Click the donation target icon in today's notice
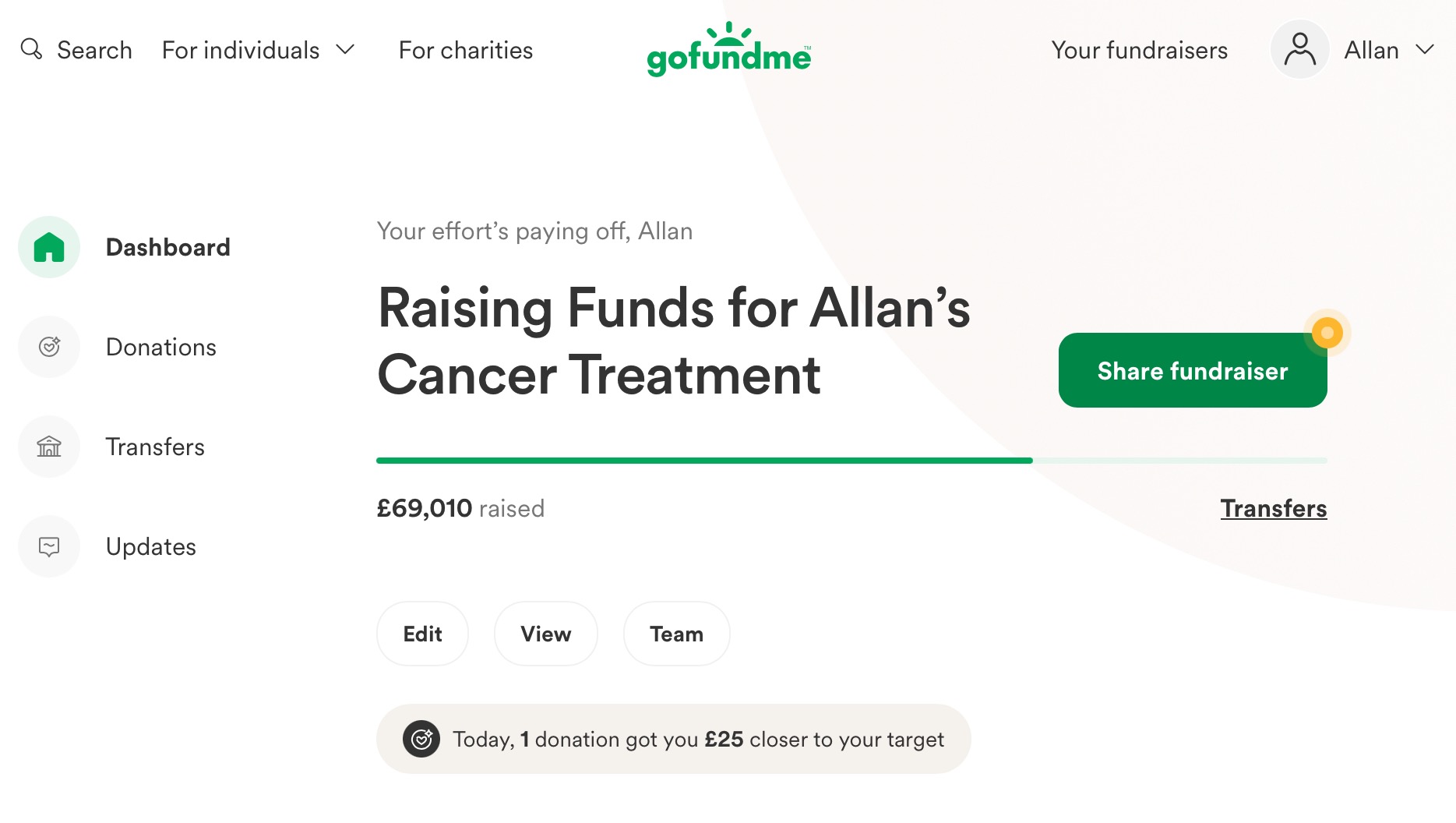Viewport: 1456px width, 823px height. 421,739
